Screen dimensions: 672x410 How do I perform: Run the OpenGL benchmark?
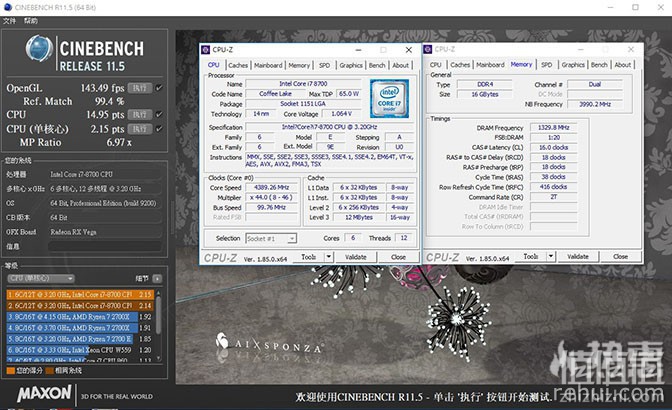(140, 88)
